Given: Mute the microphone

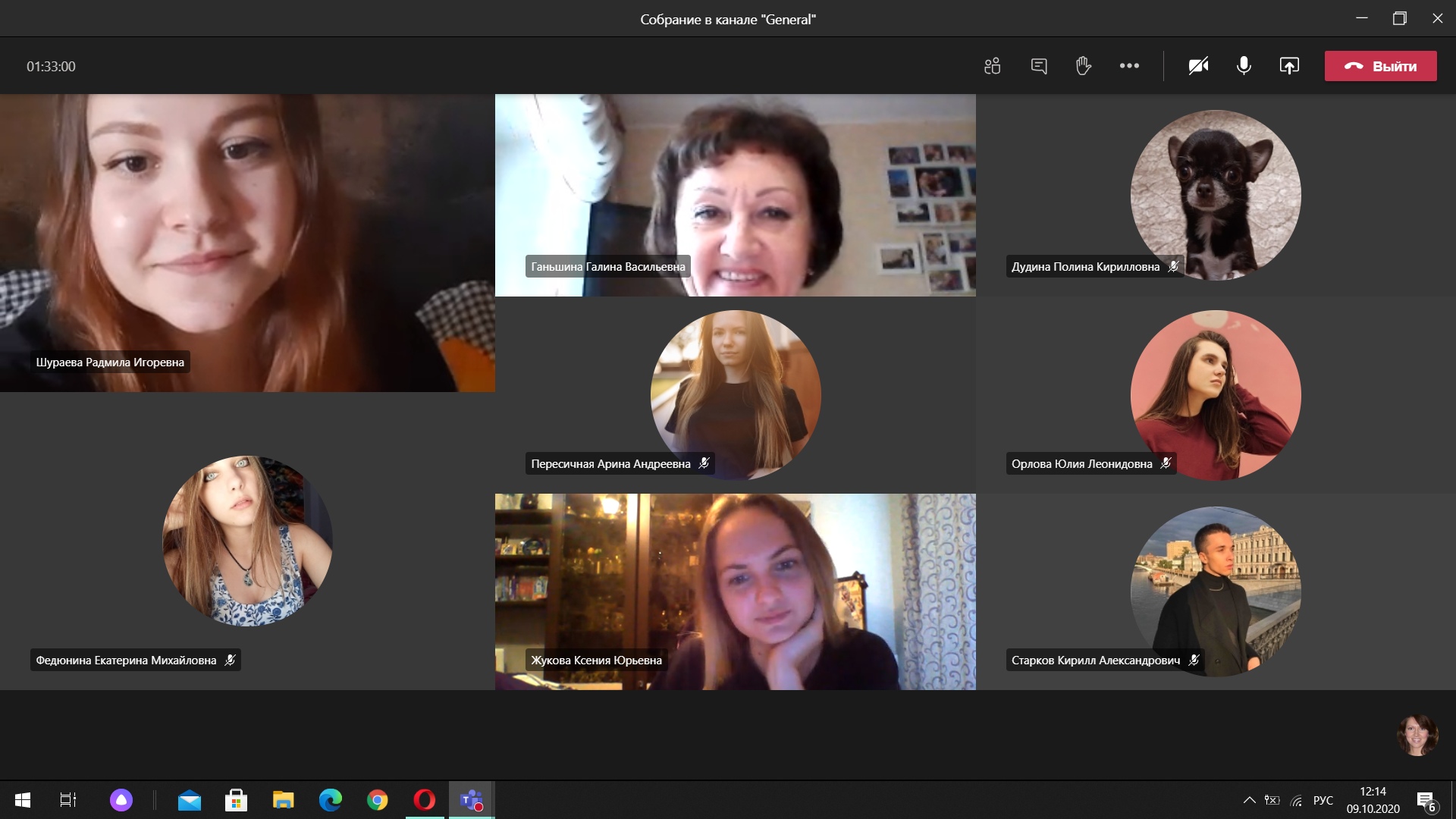Looking at the screenshot, I should tap(1244, 66).
